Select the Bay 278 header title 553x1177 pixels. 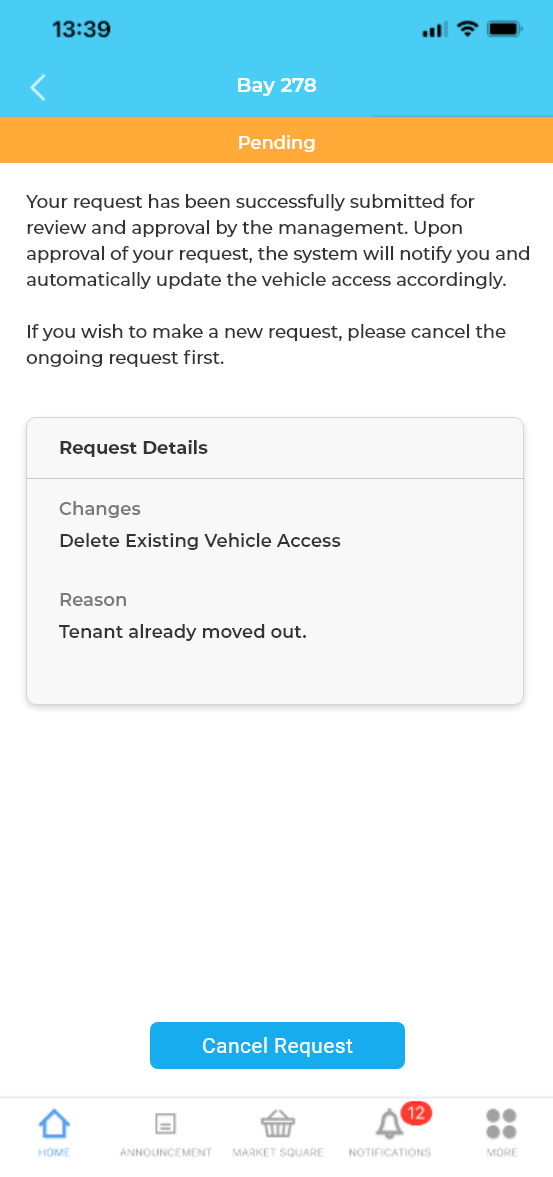pos(276,86)
